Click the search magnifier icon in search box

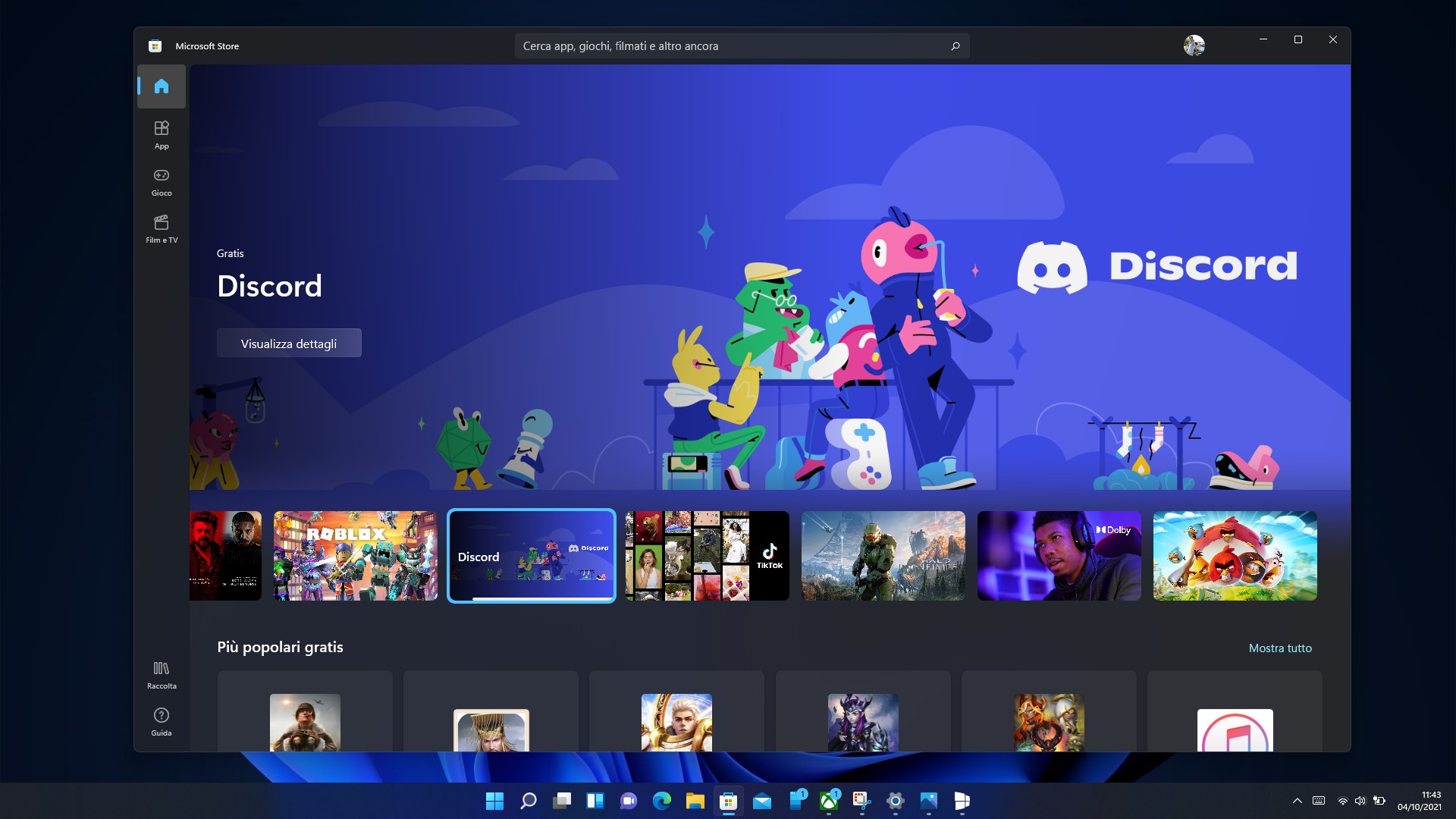point(955,46)
